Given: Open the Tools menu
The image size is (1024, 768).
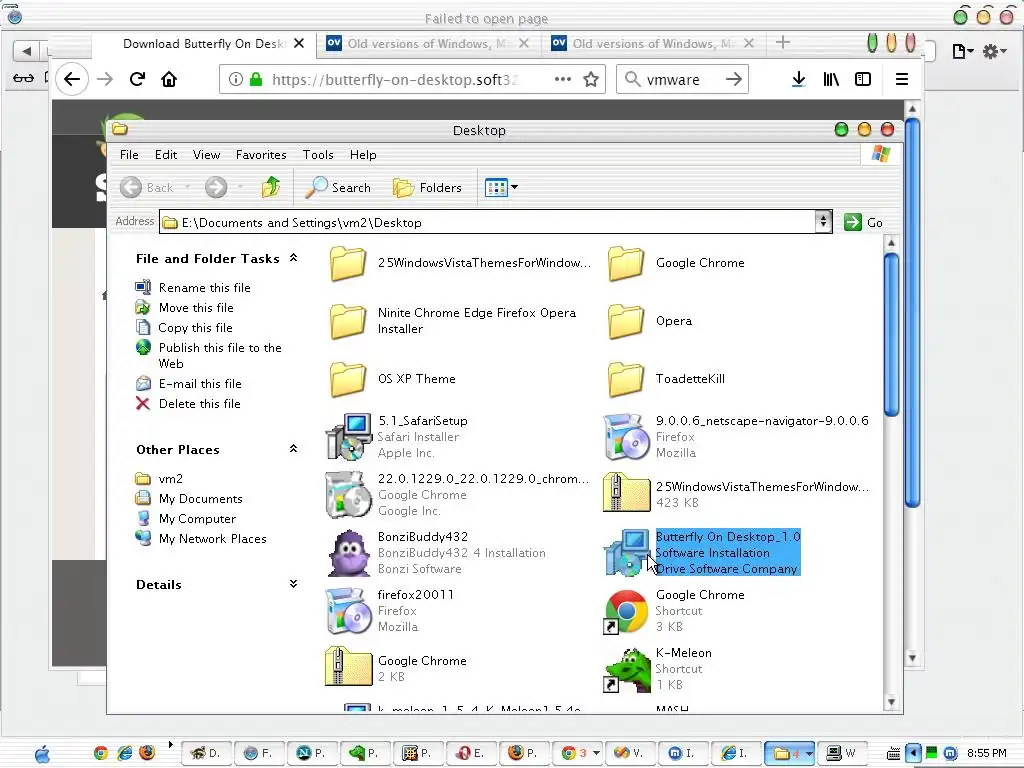Looking at the screenshot, I should coord(318,155).
